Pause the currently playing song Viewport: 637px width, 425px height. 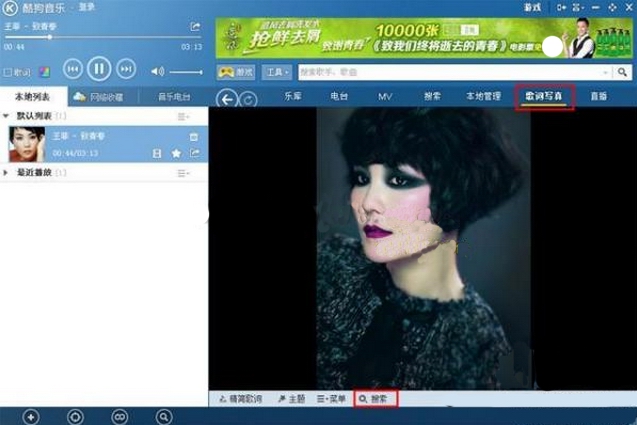(x=98, y=69)
